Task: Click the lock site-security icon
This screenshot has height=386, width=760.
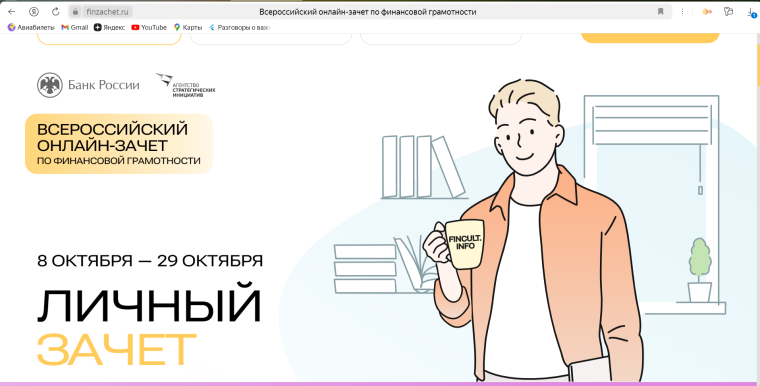Action: click(75, 12)
